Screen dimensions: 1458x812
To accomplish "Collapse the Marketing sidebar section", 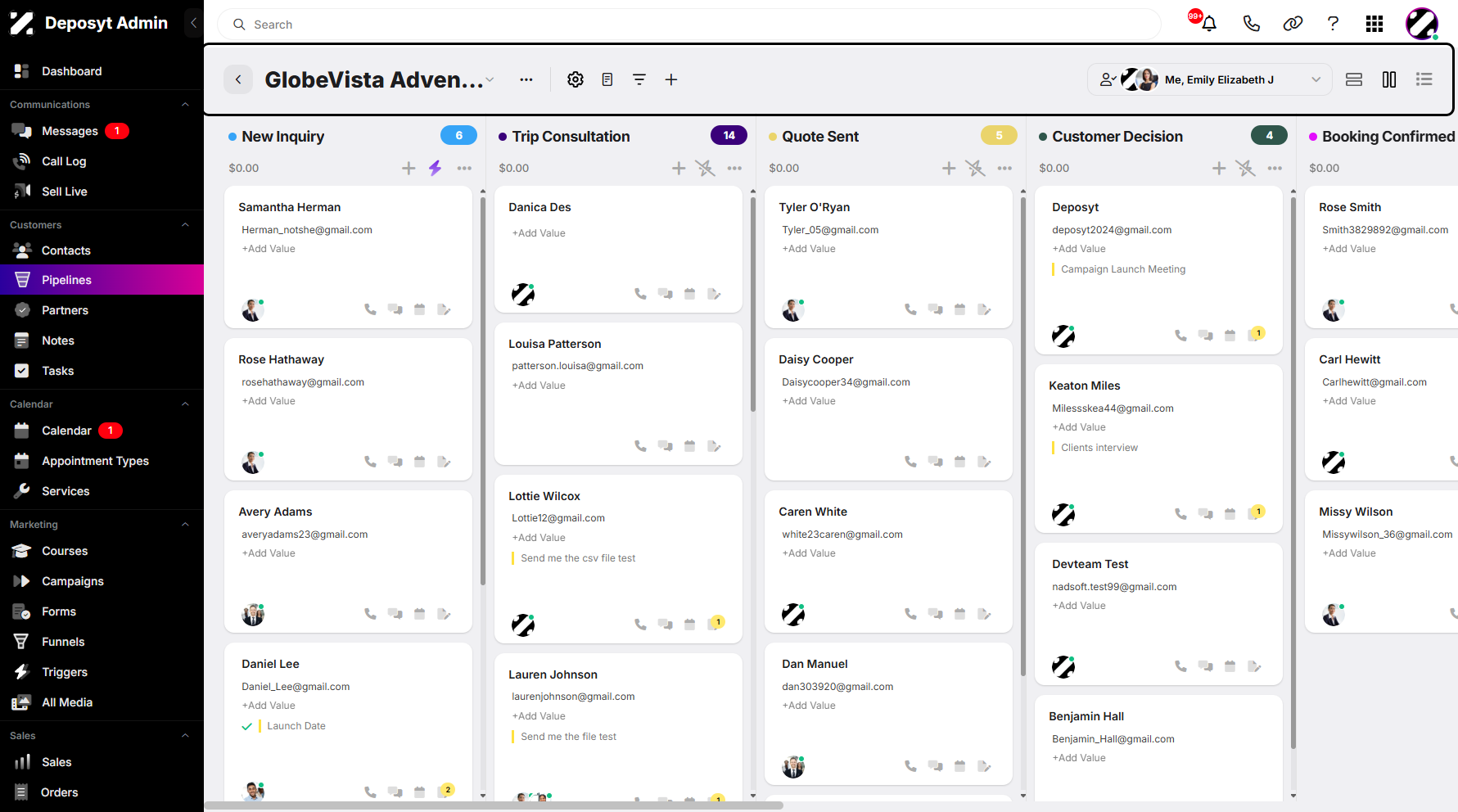I will pos(185,525).
